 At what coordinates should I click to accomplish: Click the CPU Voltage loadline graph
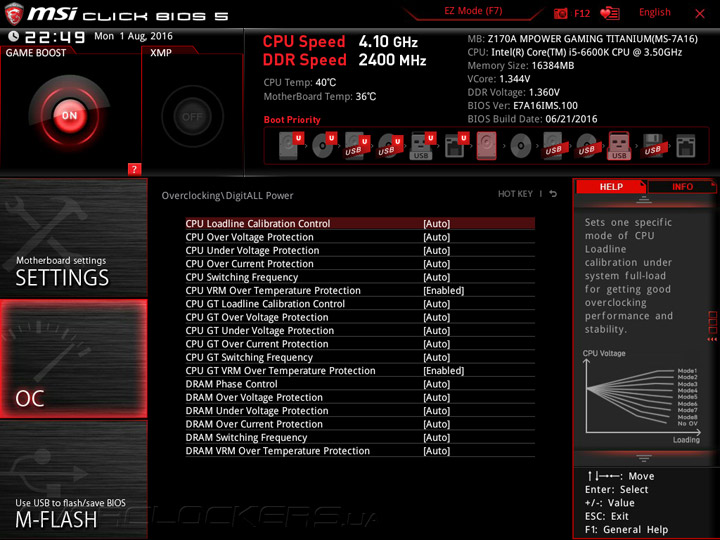(641, 397)
